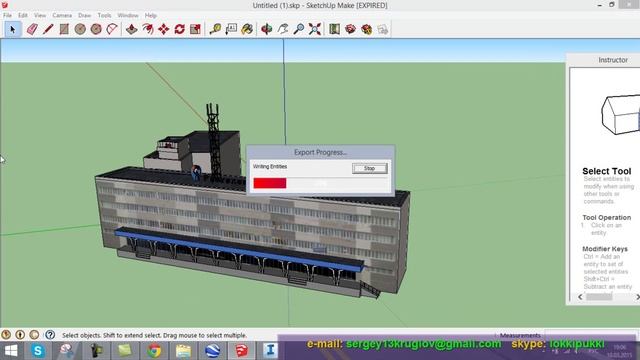Screen dimensions: 640x360
Task: Select the Orbit tool
Action: tap(267, 29)
